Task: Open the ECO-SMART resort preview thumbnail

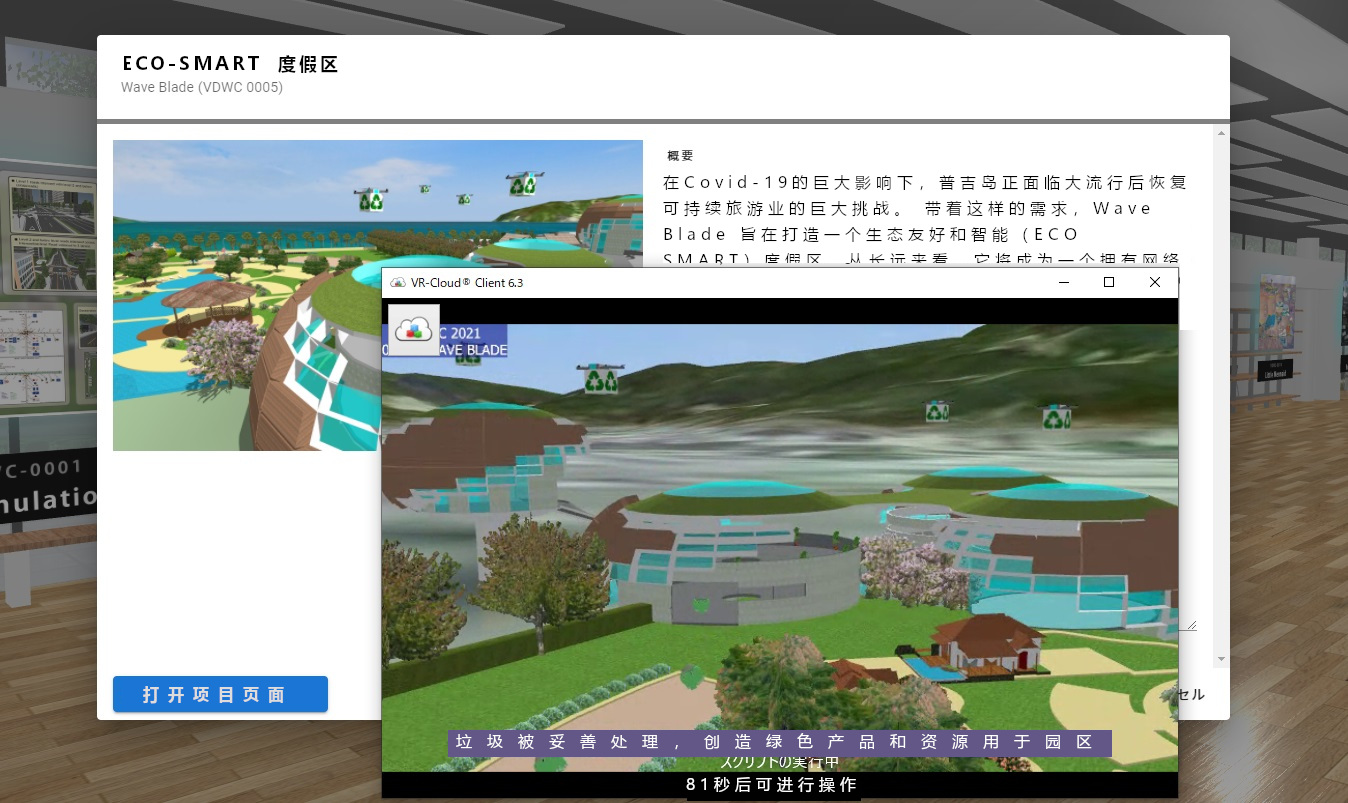Action: pyautogui.click(x=378, y=295)
